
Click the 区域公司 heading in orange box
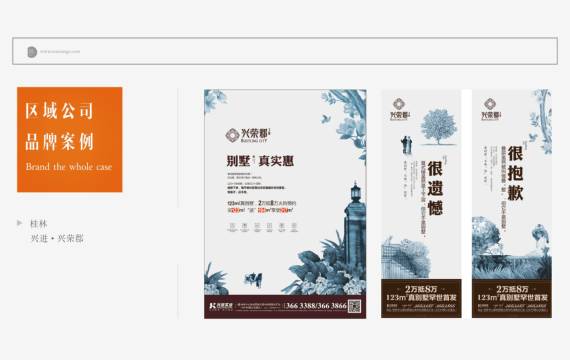click(59, 111)
